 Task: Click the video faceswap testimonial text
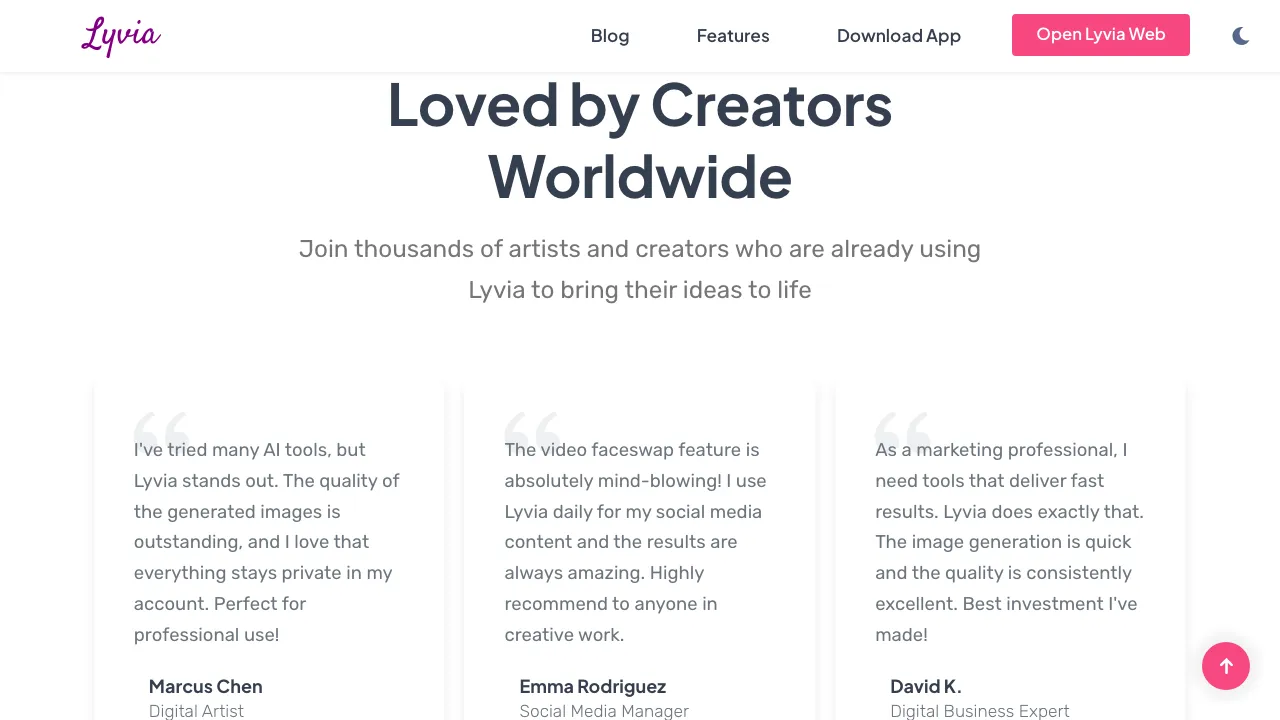tap(636, 542)
